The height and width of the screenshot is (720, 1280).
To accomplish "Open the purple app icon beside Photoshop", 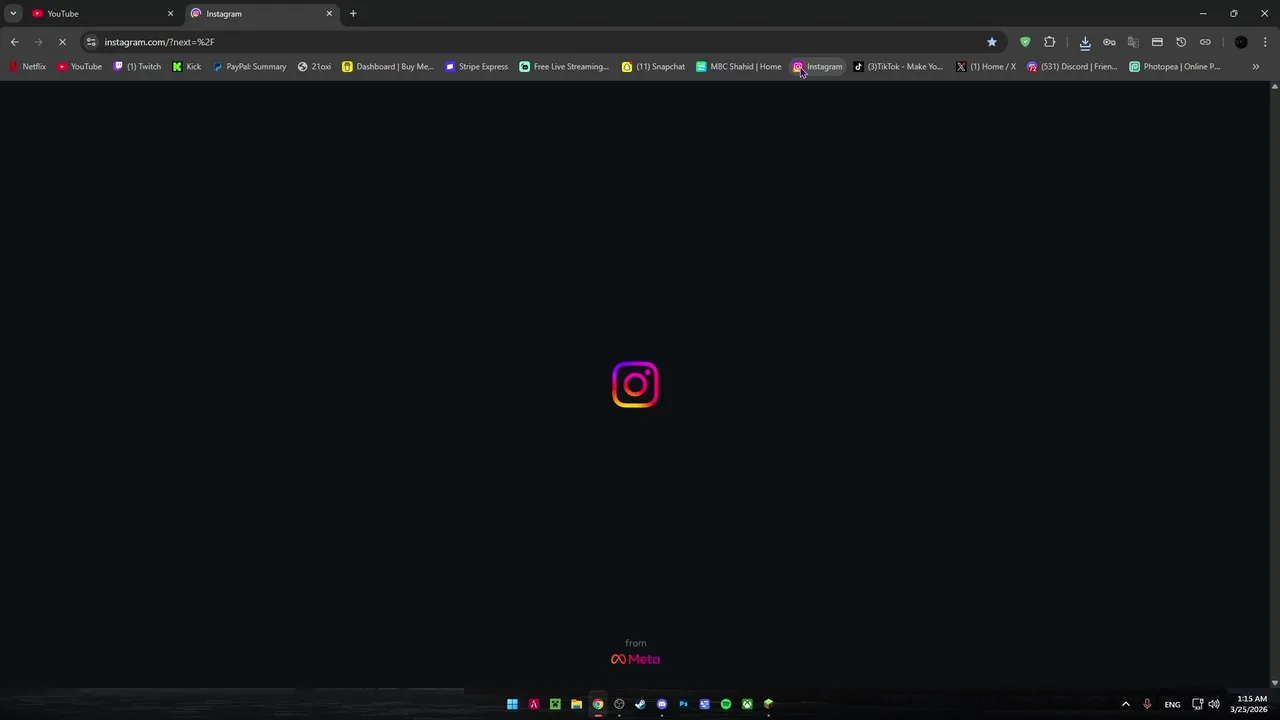I will pos(705,704).
